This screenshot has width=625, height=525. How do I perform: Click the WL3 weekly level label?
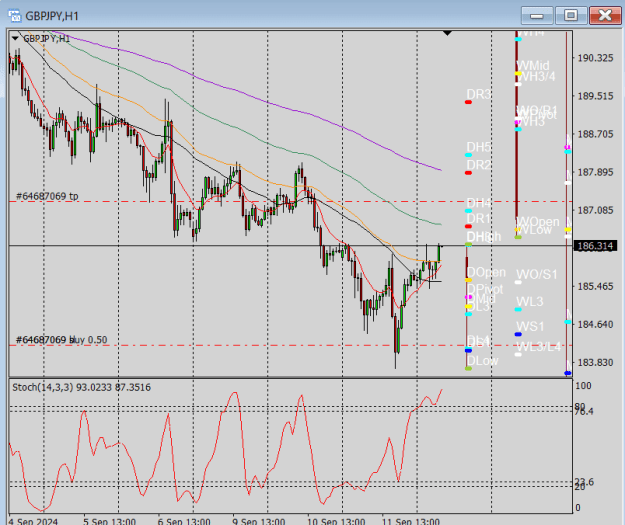530,302
